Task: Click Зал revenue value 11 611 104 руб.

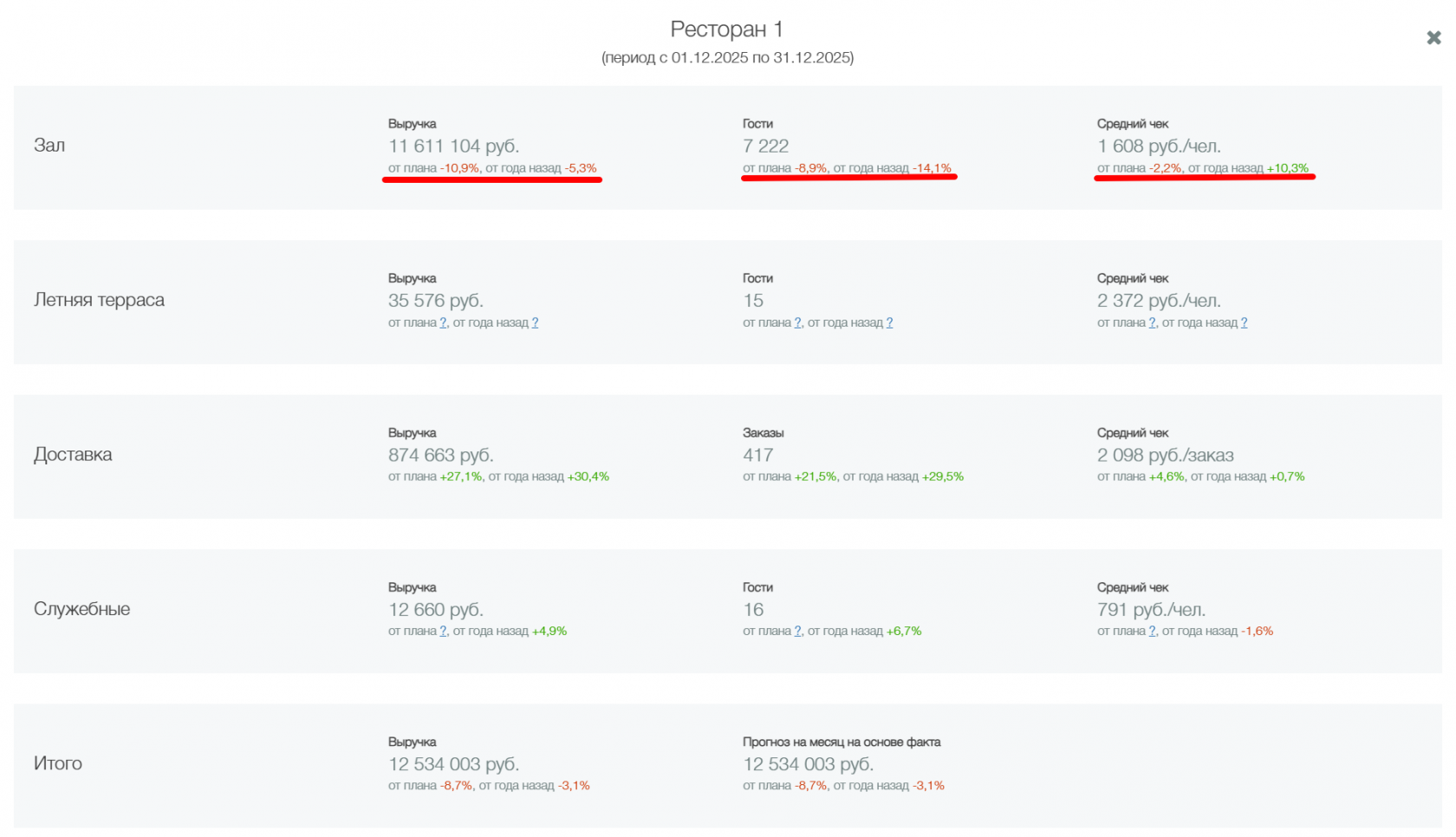Action: tap(453, 146)
